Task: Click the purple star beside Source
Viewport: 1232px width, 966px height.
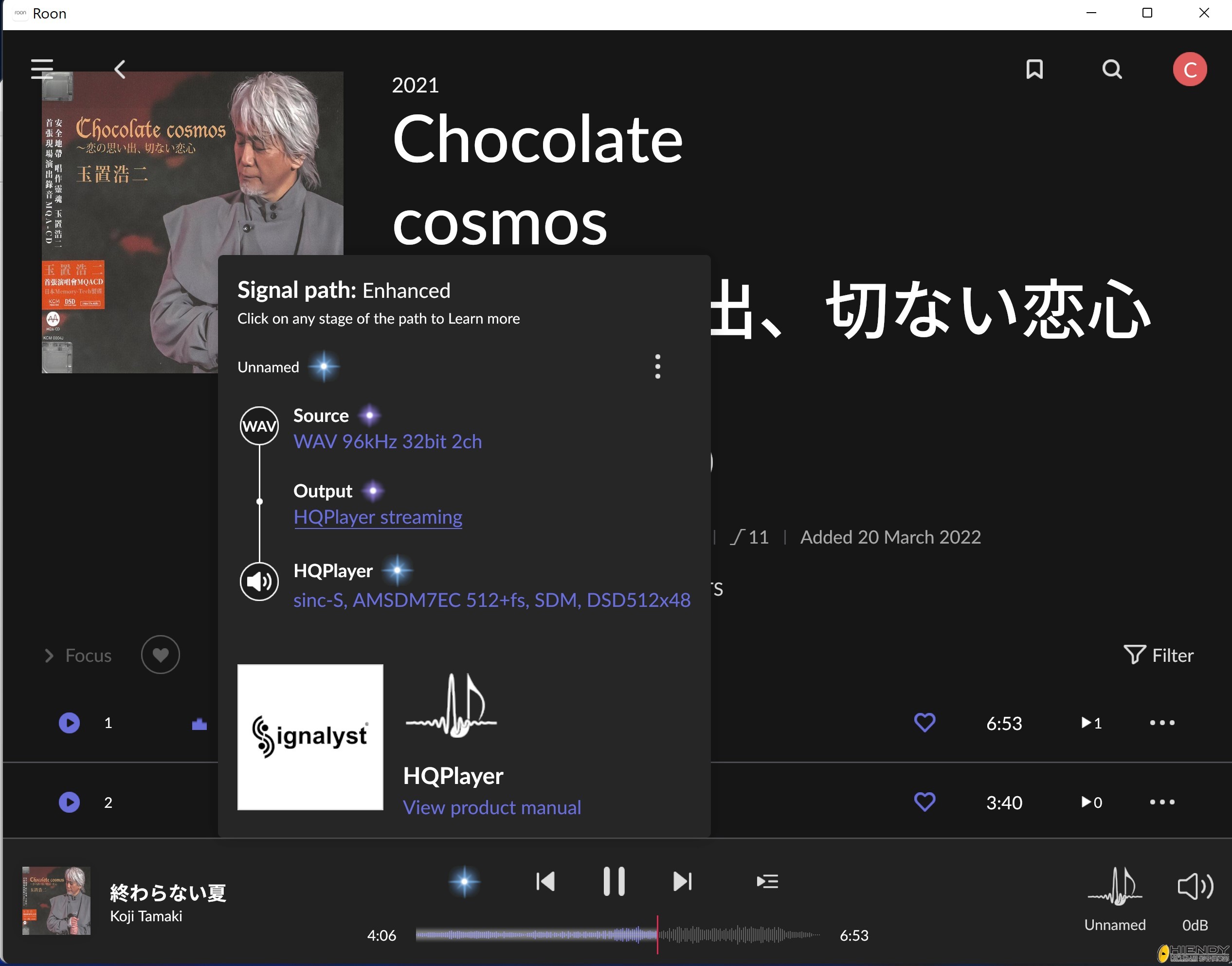Action: (x=370, y=415)
